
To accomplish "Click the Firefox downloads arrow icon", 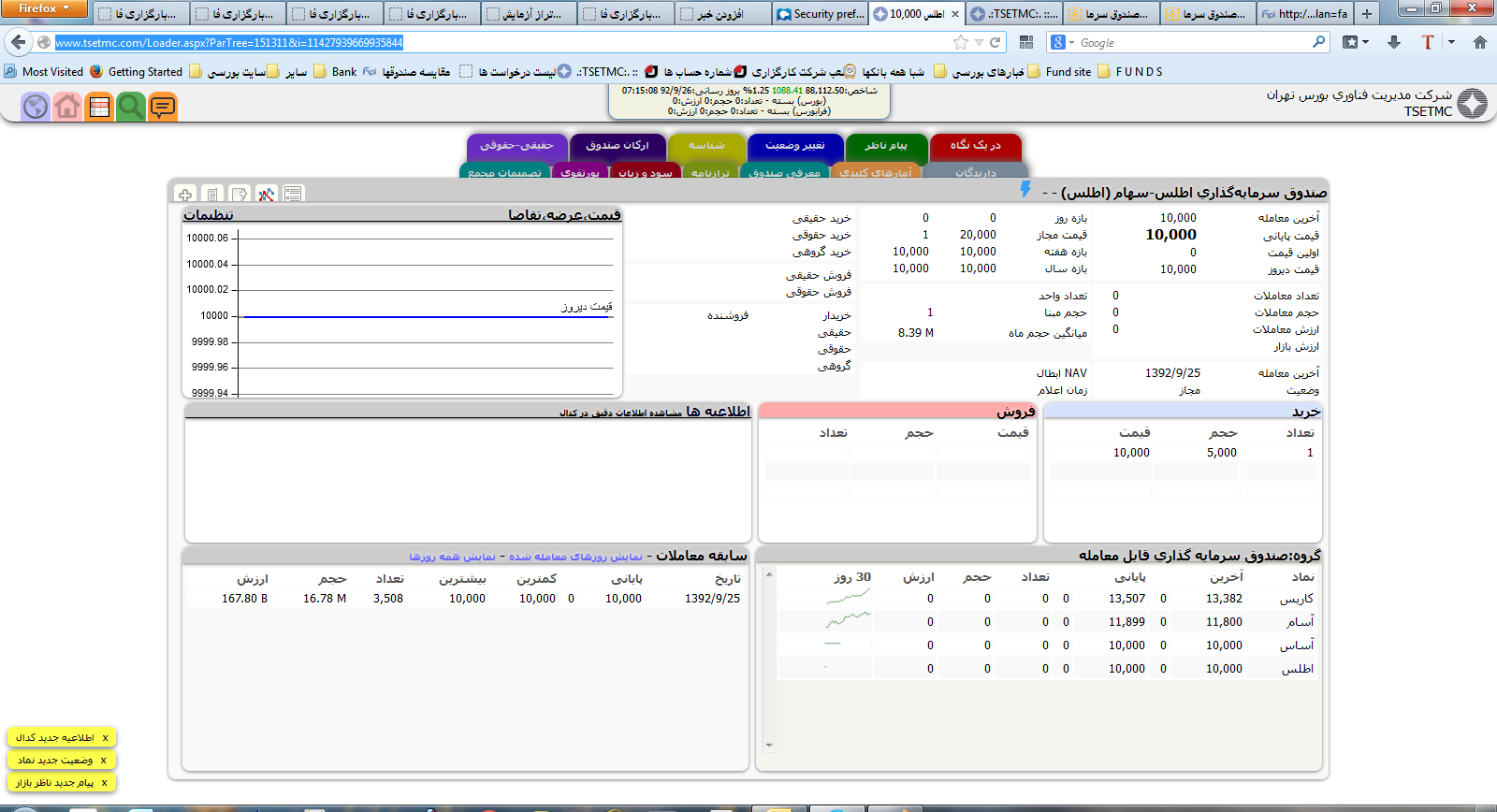I will [x=1394, y=42].
